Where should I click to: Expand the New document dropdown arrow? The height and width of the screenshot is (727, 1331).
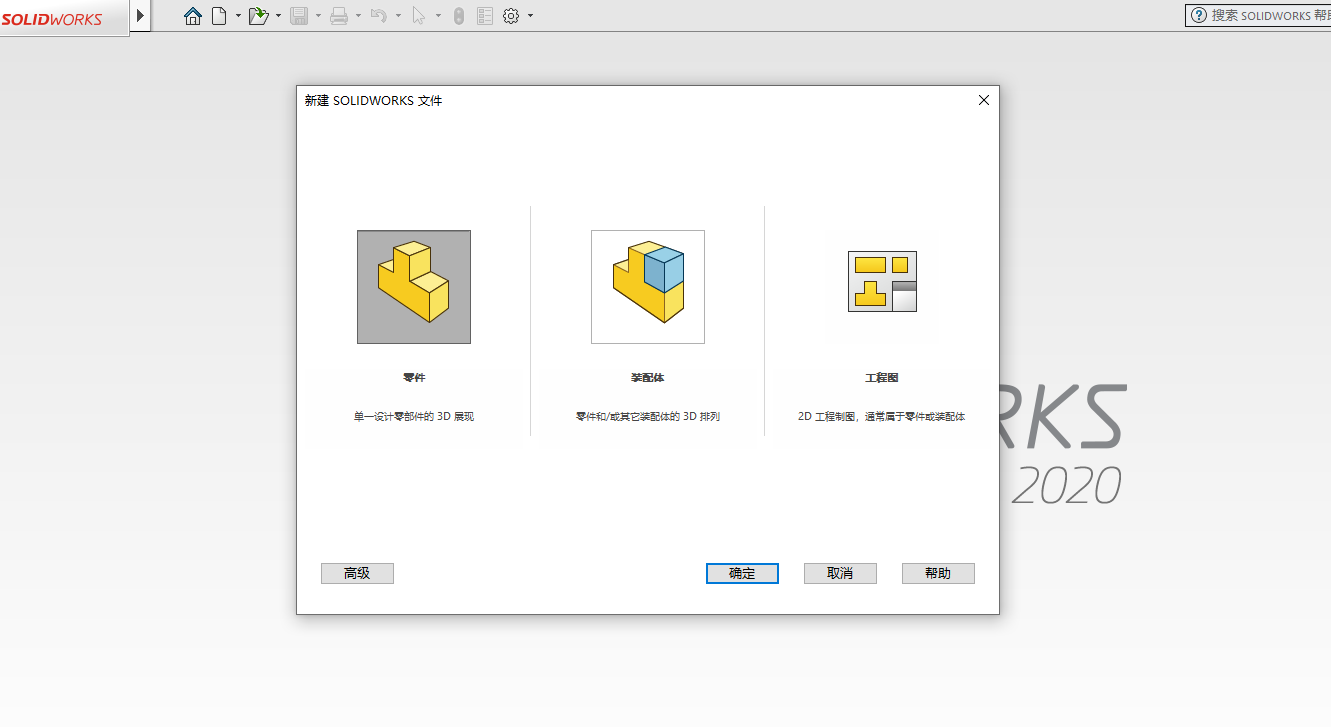click(238, 16)
